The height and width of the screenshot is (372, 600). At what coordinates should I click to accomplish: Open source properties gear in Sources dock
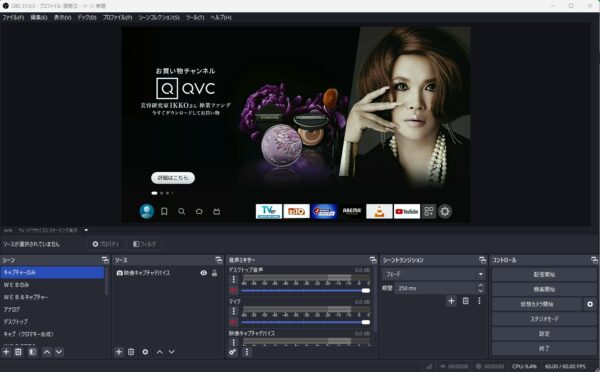pos(145,352)
